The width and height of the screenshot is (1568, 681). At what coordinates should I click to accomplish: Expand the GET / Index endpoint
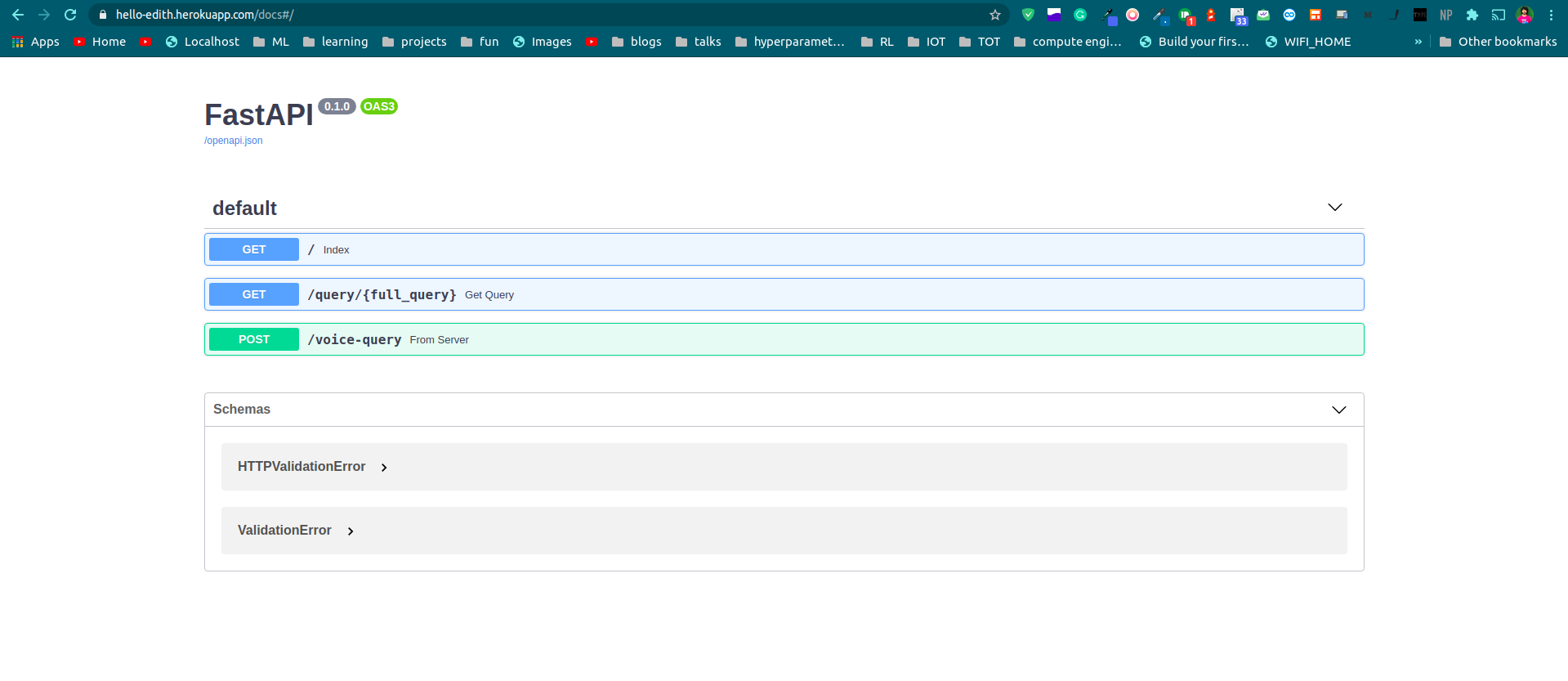pos(784,249)
